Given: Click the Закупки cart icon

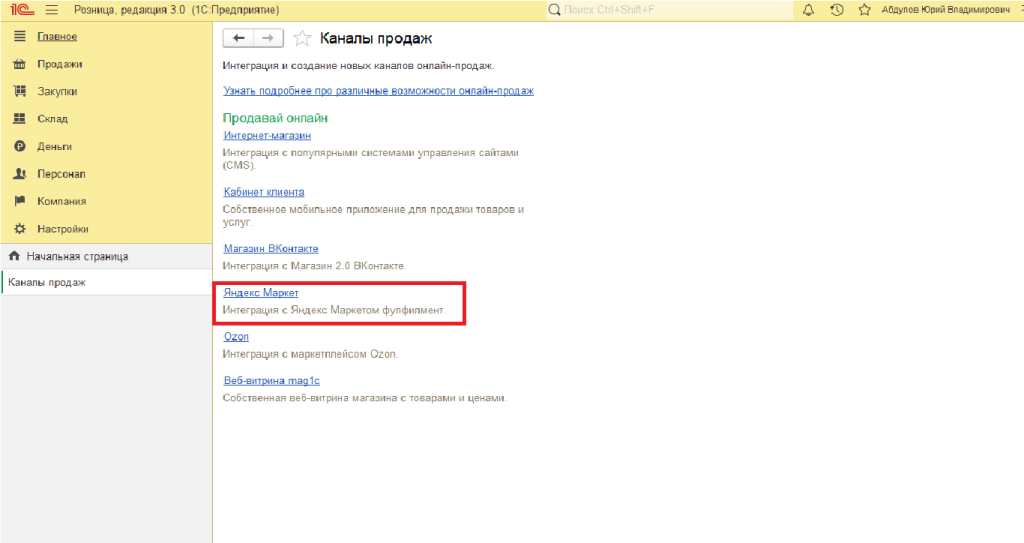Looking at the screenshot, I should coord(20,91).
